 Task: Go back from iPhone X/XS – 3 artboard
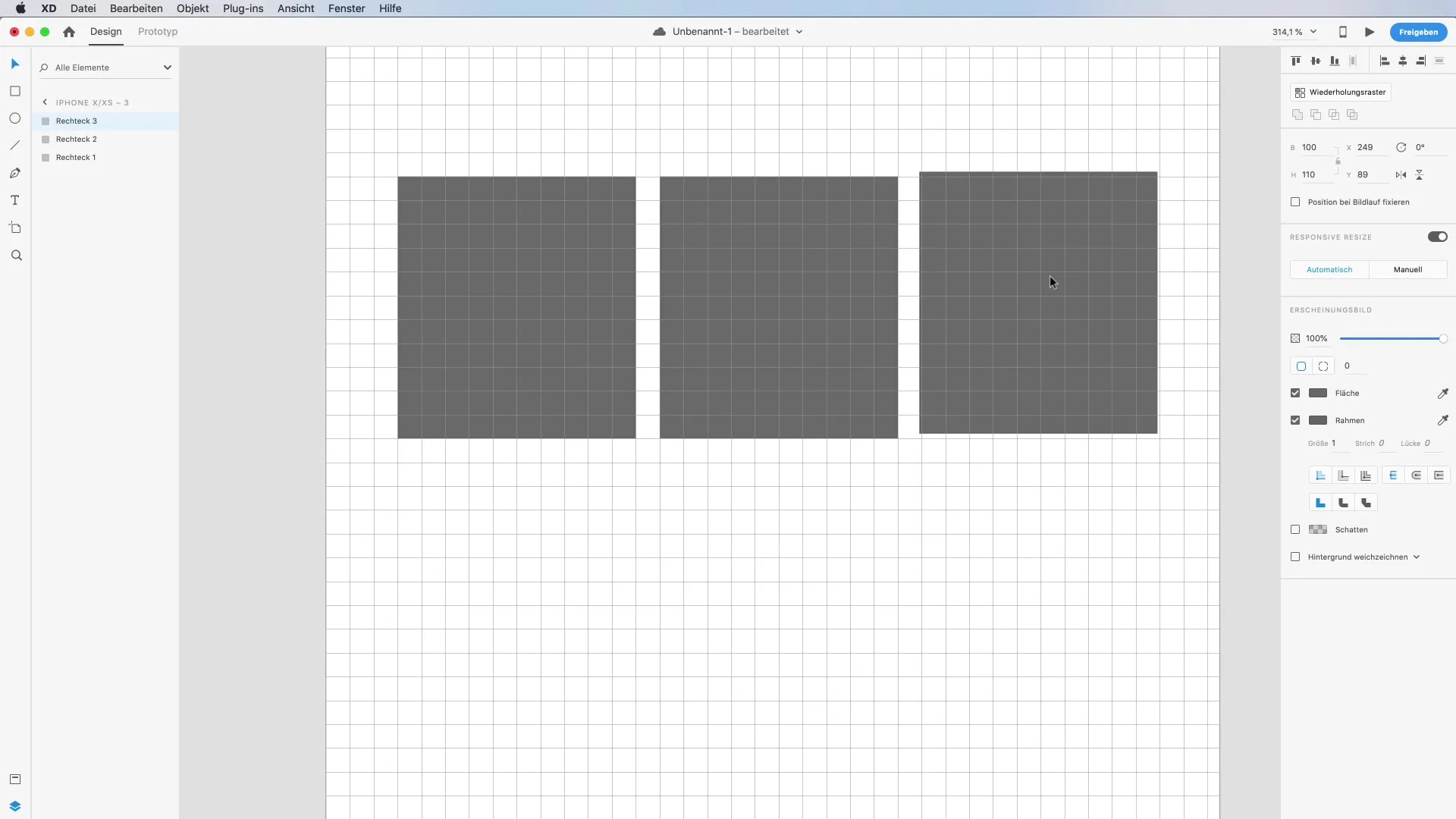tap(45, 102)
